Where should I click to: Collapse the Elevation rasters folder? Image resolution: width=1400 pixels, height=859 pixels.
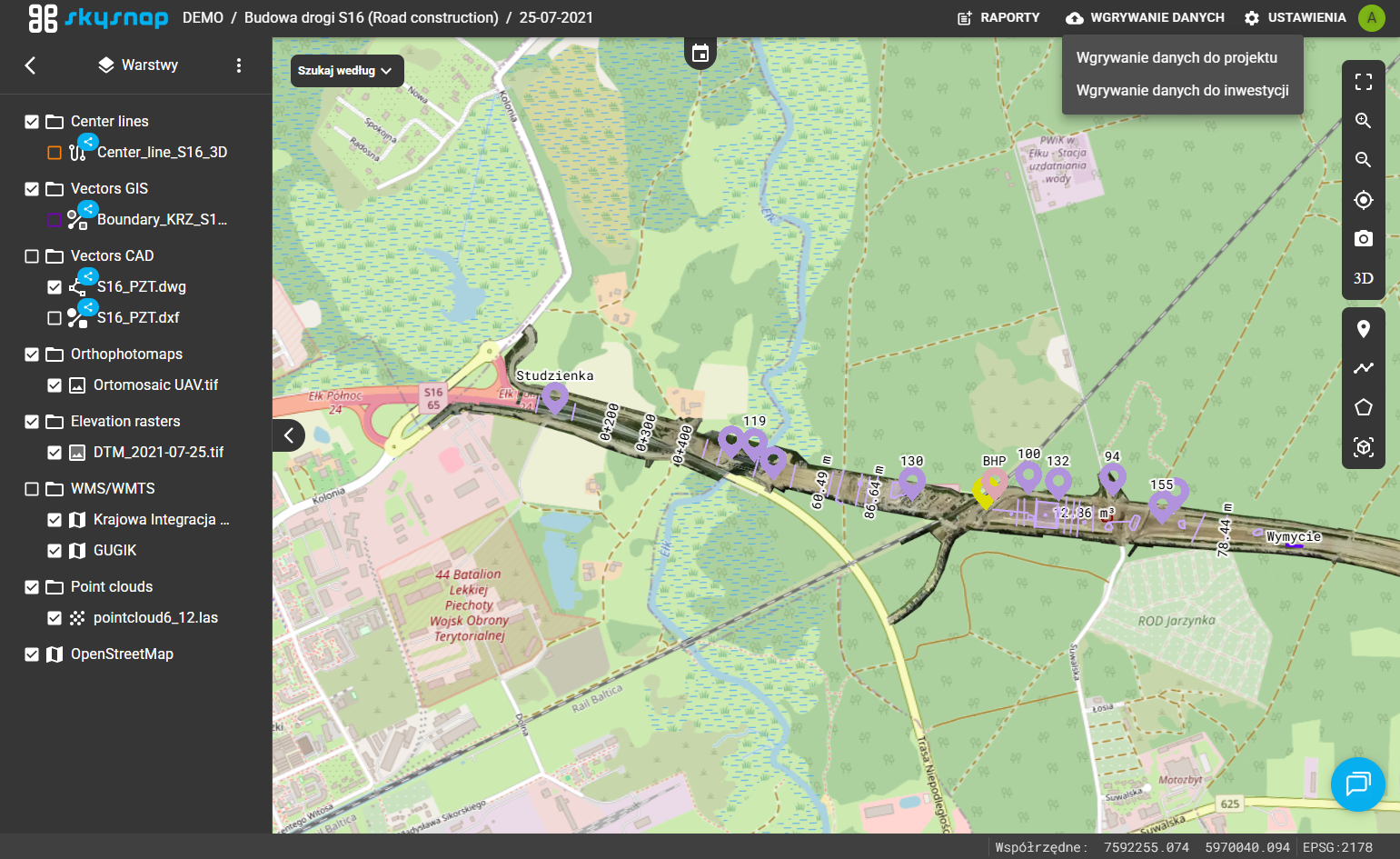[x=55, y=422]
